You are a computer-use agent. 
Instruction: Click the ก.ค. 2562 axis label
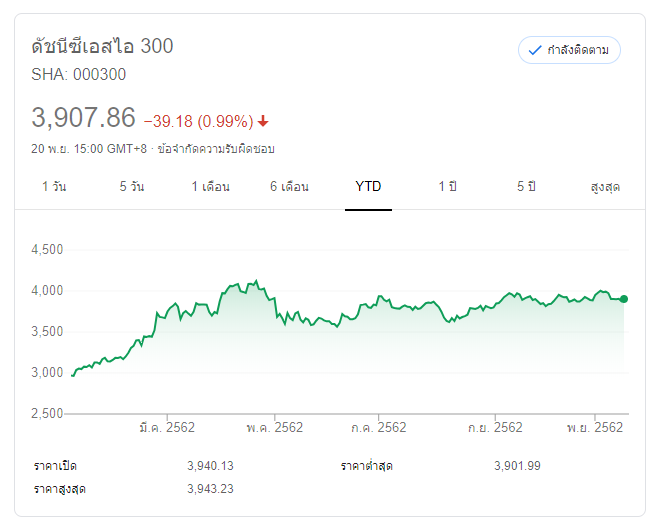tap(378, 427)
